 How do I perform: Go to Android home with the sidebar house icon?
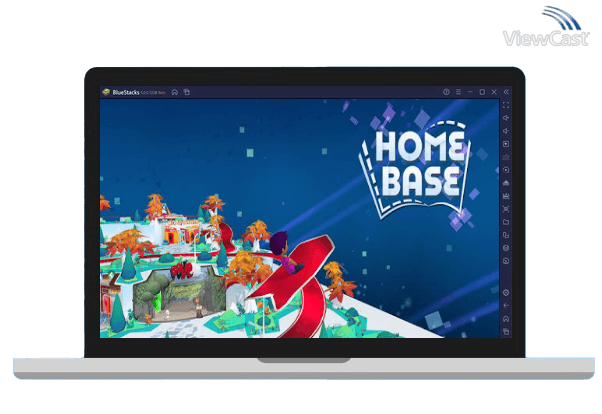pos(506,319)
